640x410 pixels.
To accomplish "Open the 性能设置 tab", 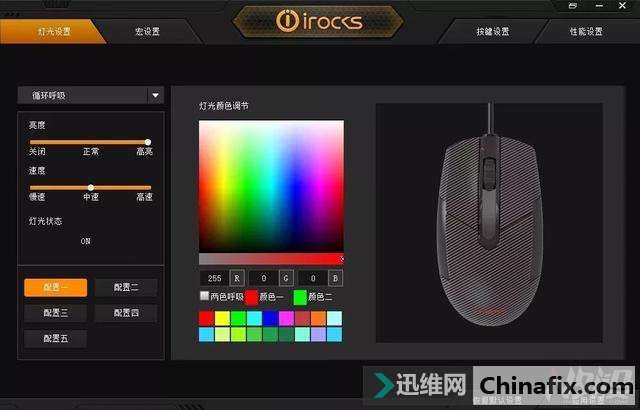I will tap(586, 31).
